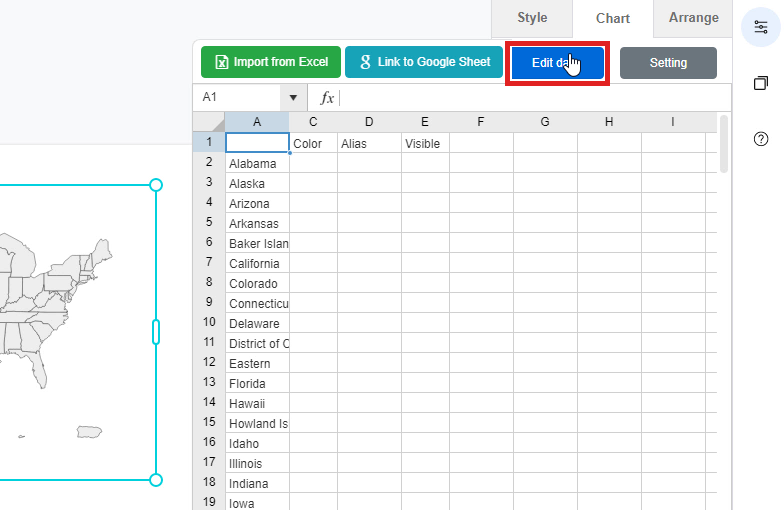Screen dimensions: 784x510
Task: Click the empty selected cell A1
Action: click(x=257, y=142)
